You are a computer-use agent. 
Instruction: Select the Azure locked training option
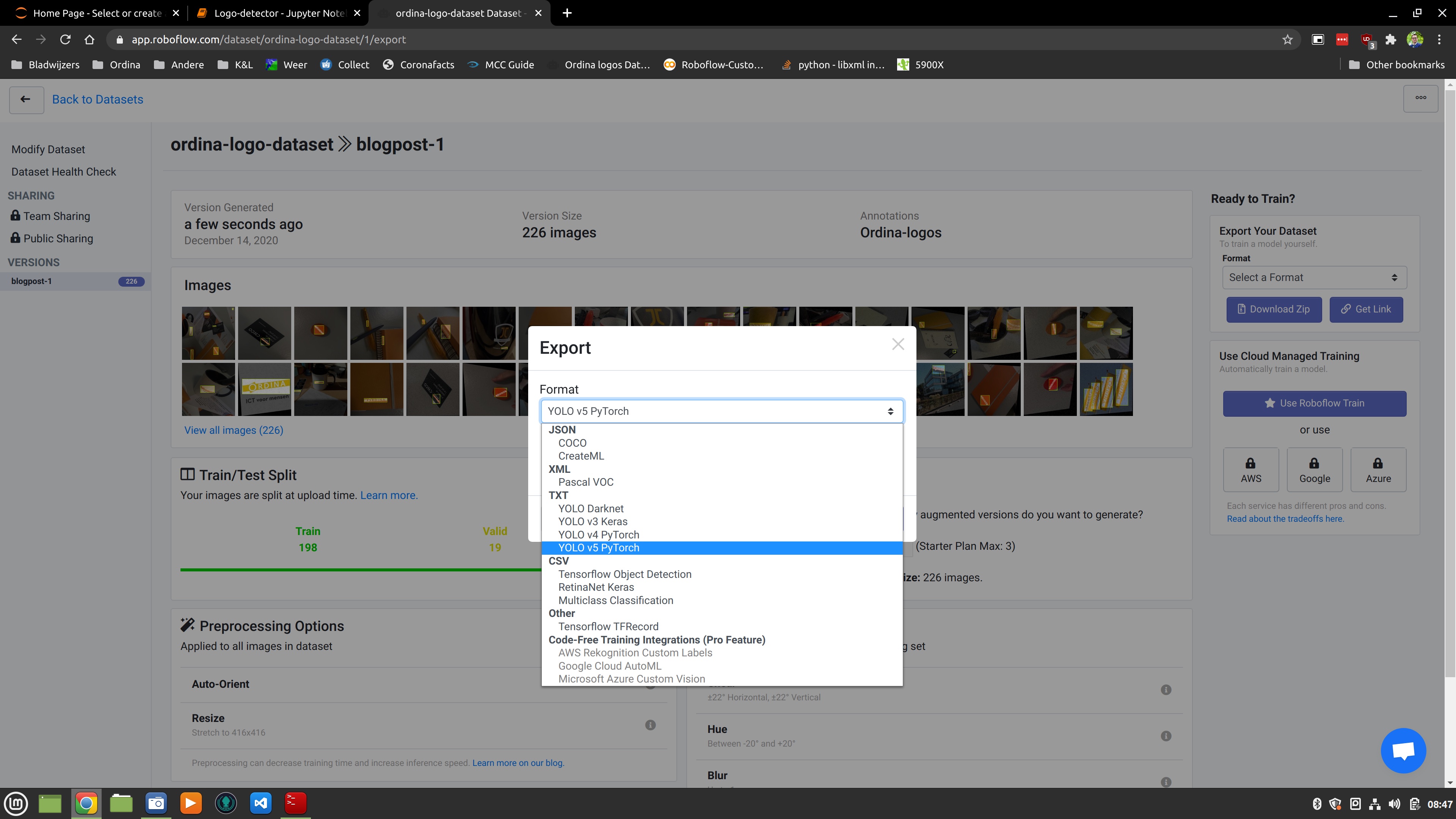click(1378, 470)
